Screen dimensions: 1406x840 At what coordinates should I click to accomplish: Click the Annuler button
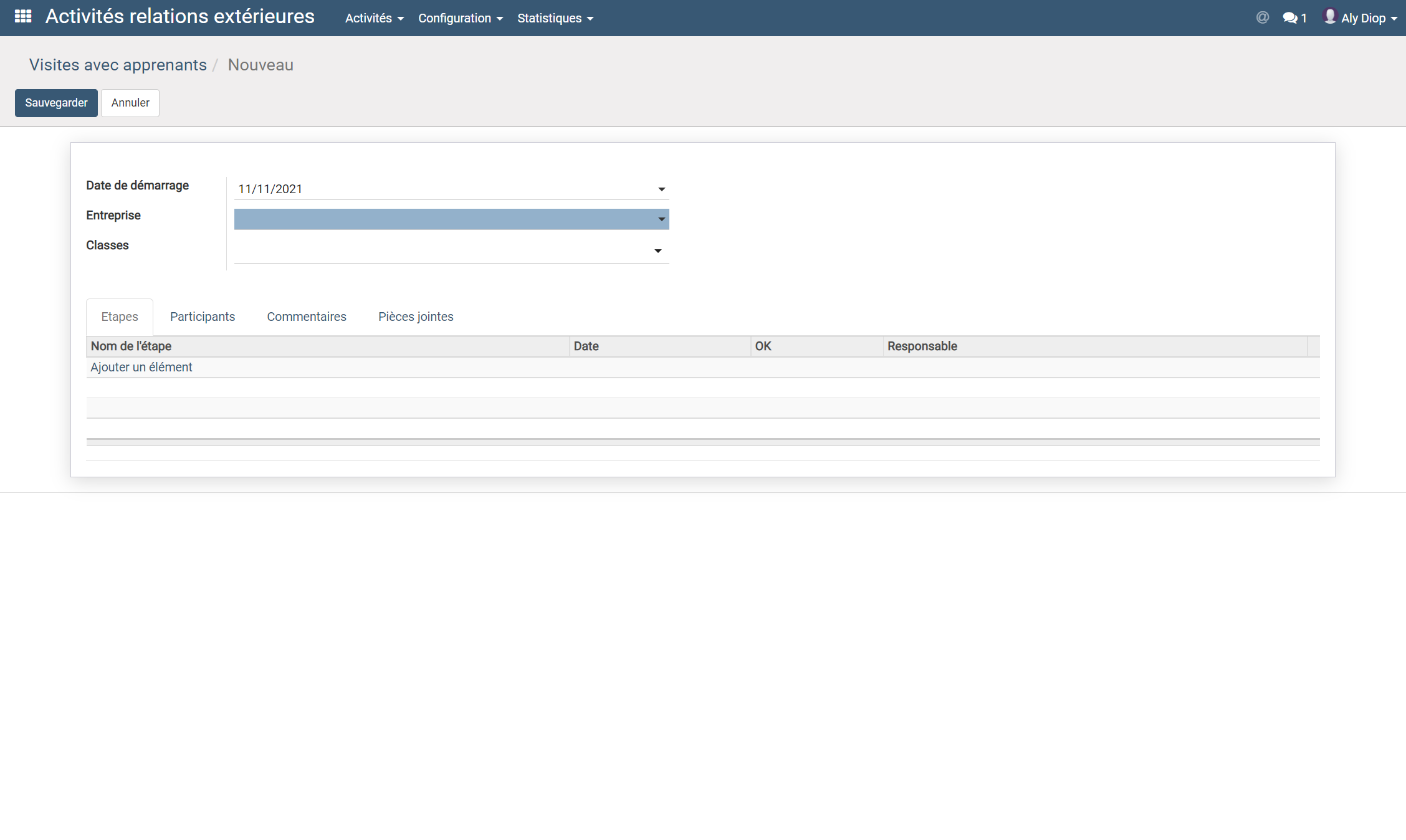pyautogui.click(x=130, y=103)
